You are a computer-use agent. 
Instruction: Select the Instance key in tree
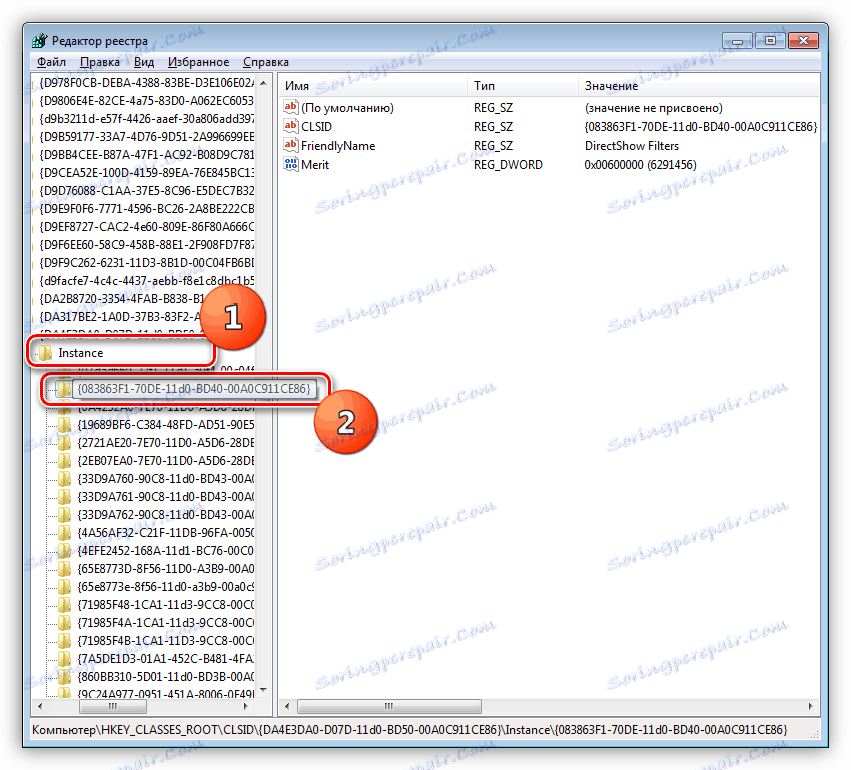point(80,353)
